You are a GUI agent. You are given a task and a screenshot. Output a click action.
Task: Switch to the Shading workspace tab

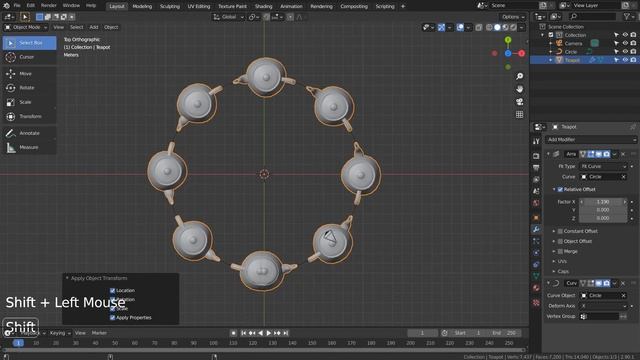click(264, 6)
